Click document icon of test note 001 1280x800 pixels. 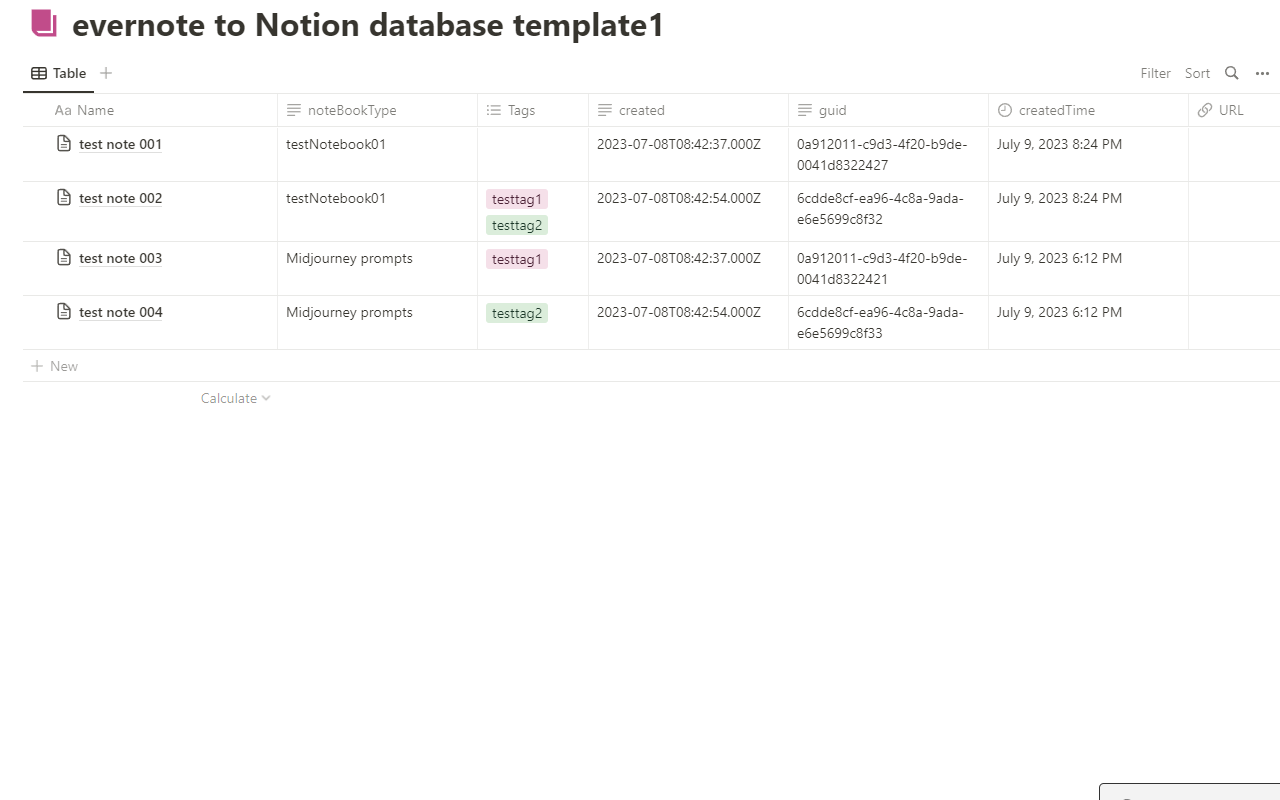(x=64, y=144)
